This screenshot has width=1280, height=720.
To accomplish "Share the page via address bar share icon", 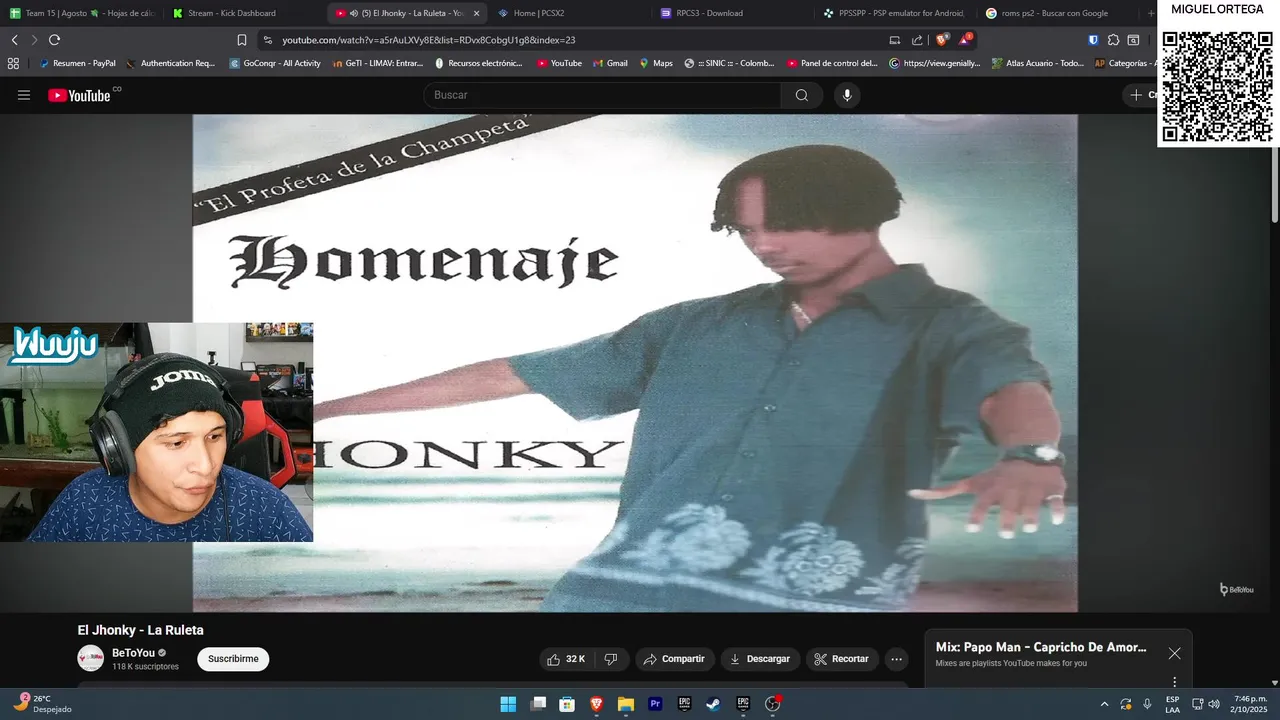I will coord(917,40).
